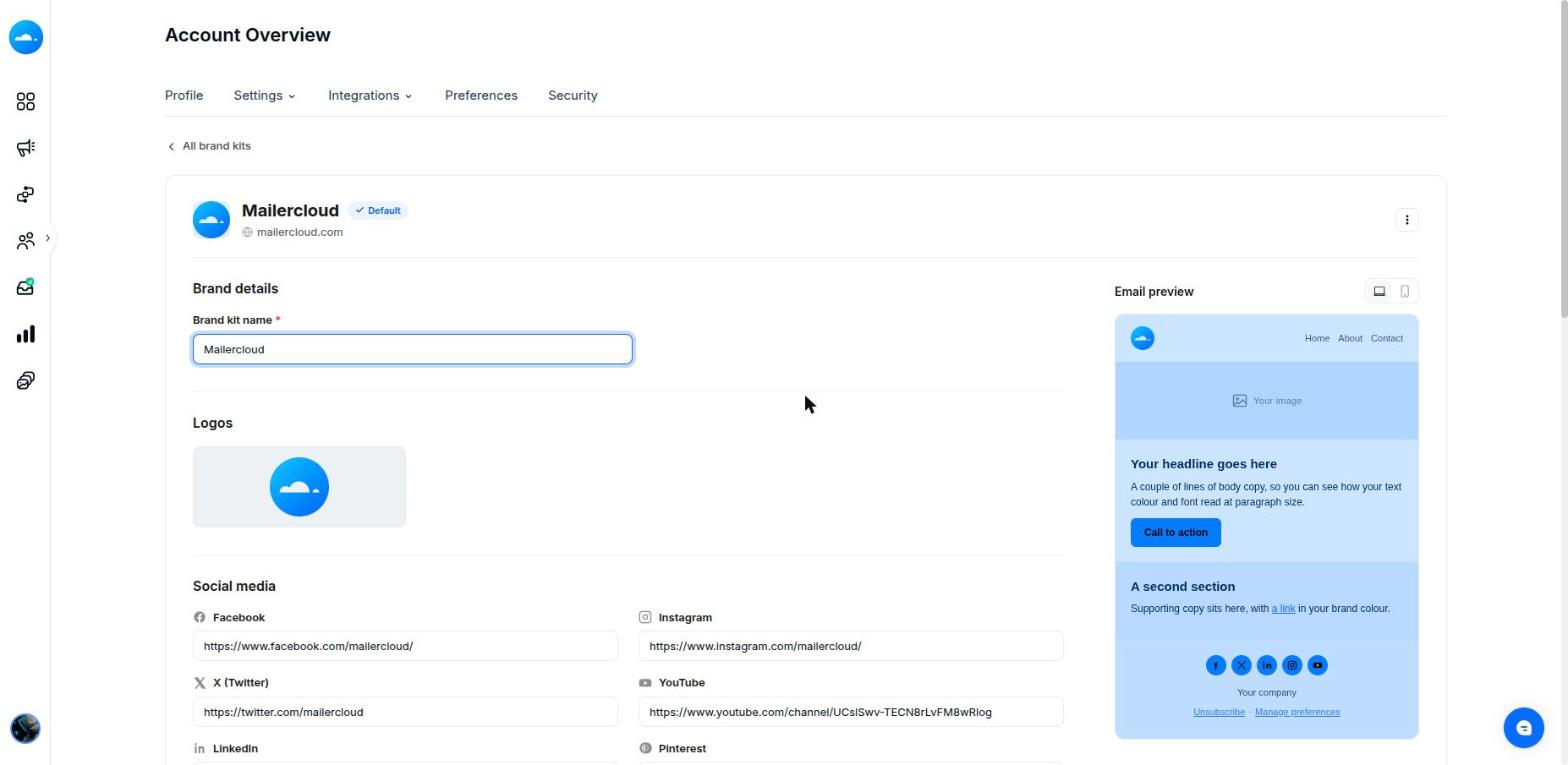The width and height of the screenshot is (1568, 765).
Task: Click the Facebook URL input field
Action: point(405,646)
